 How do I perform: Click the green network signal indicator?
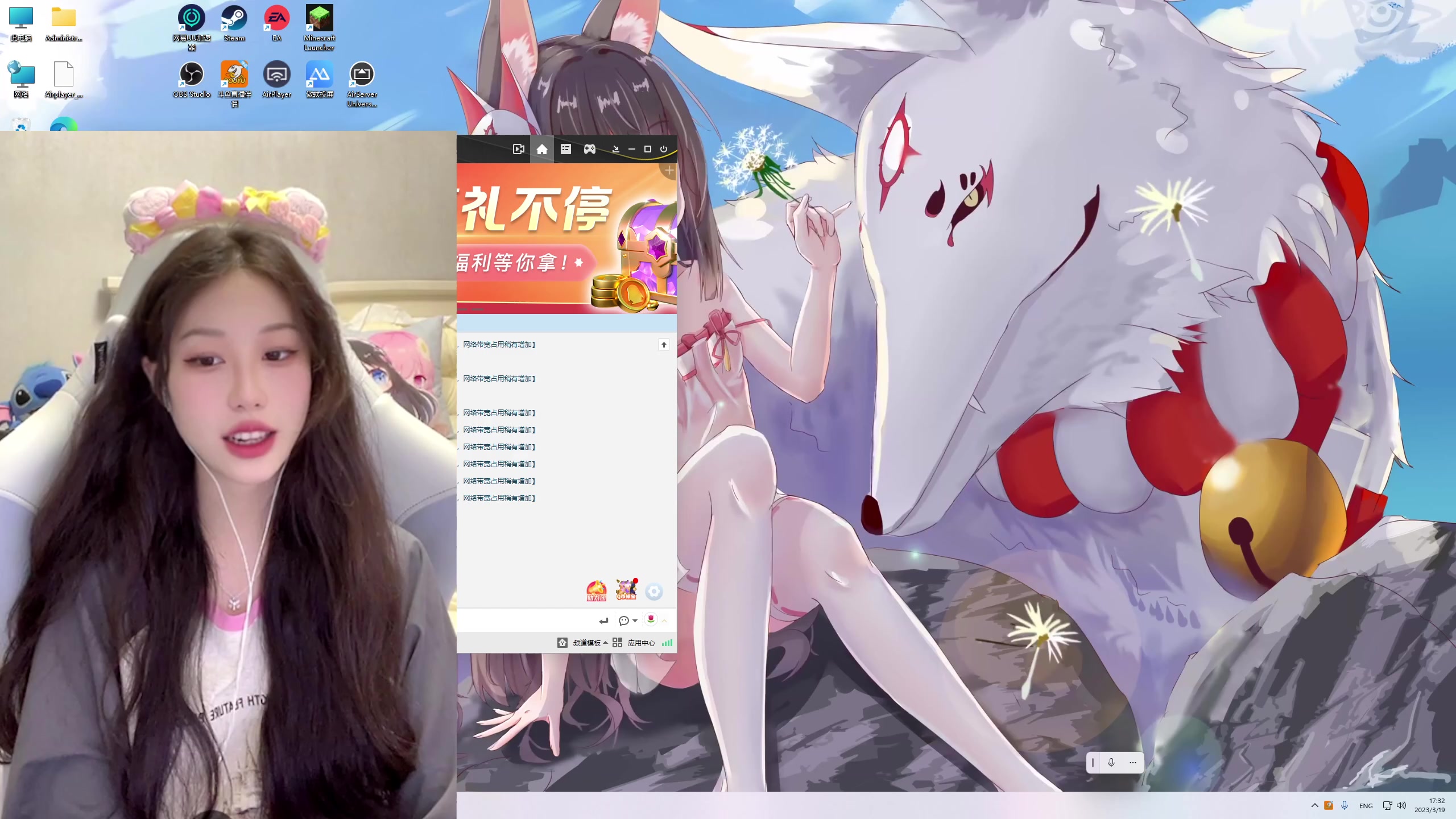coord(667,643)
